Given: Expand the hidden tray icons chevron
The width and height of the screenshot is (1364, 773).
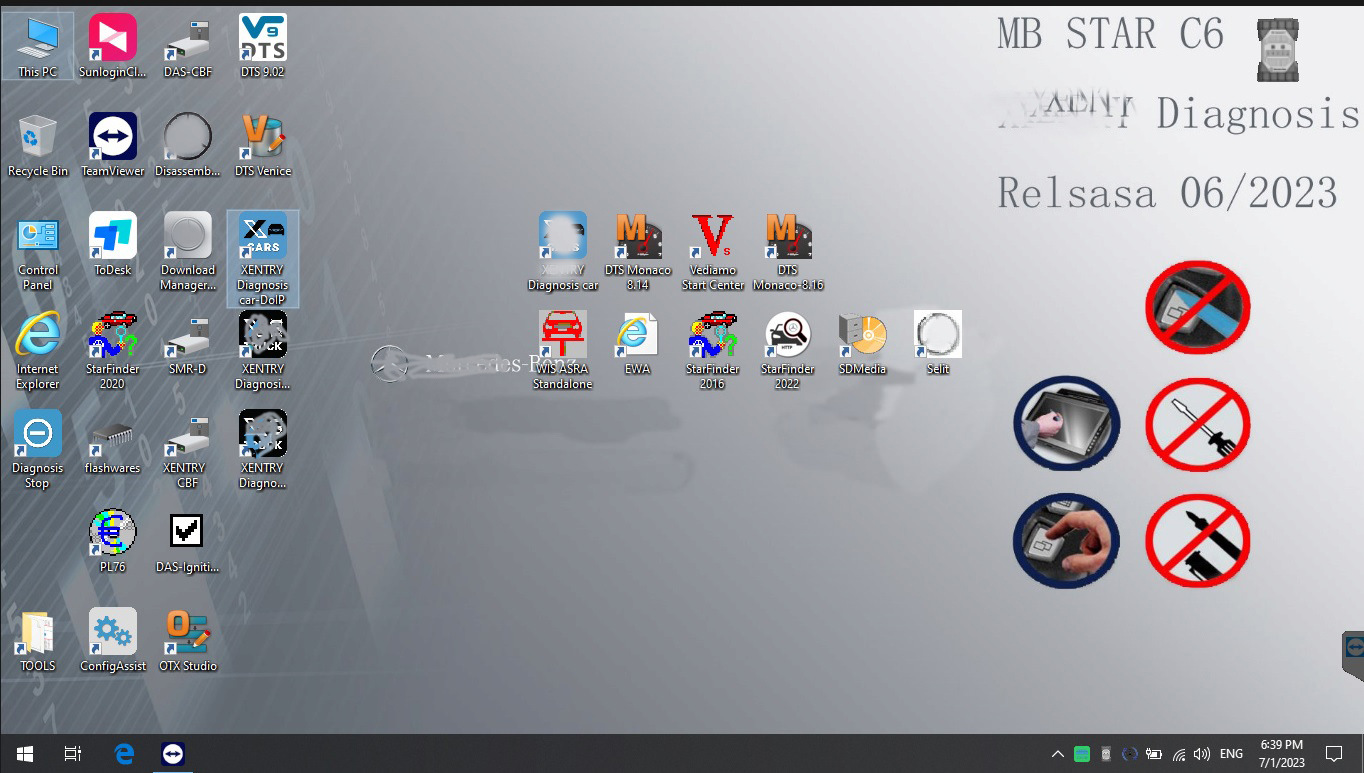Looking at the screenshot, I should (x=1058, y=754).
